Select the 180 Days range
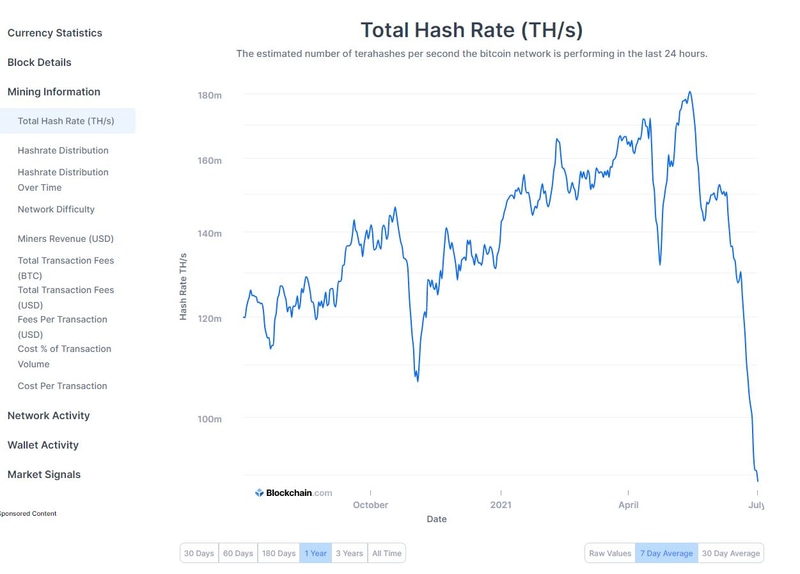 (278, 553)
